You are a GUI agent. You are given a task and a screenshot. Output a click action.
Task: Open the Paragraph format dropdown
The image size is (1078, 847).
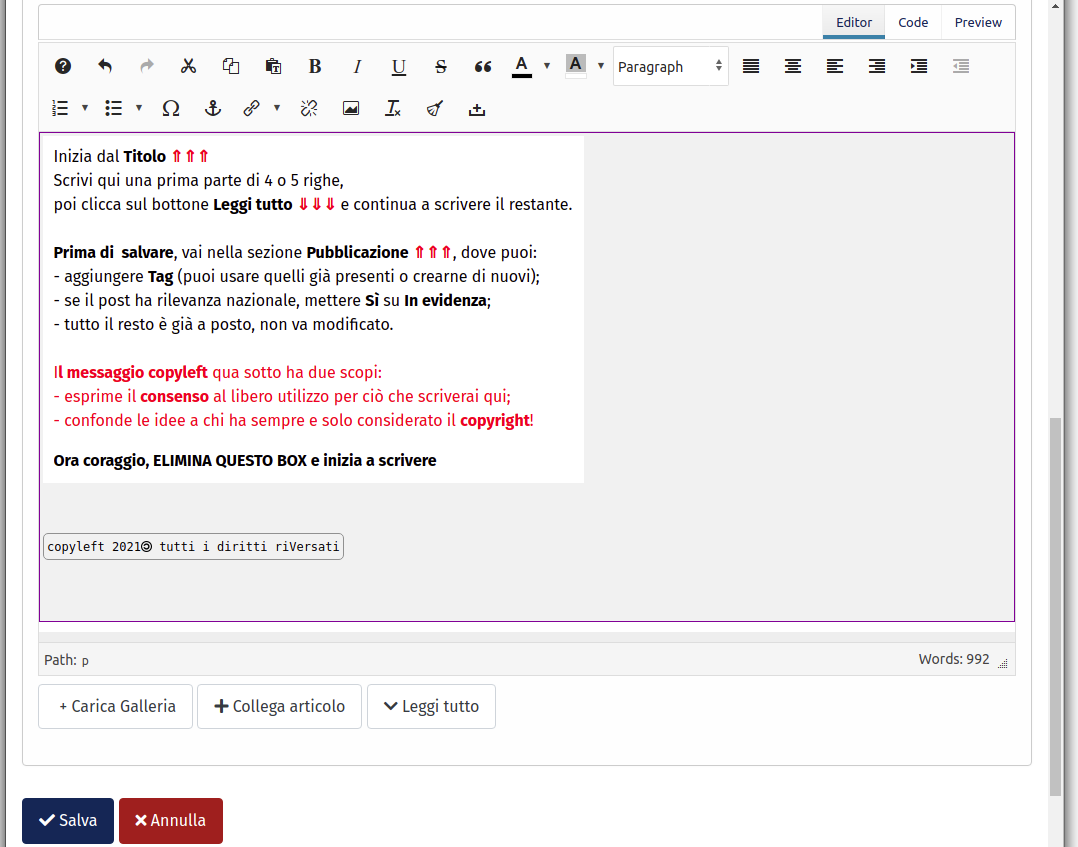670,67
